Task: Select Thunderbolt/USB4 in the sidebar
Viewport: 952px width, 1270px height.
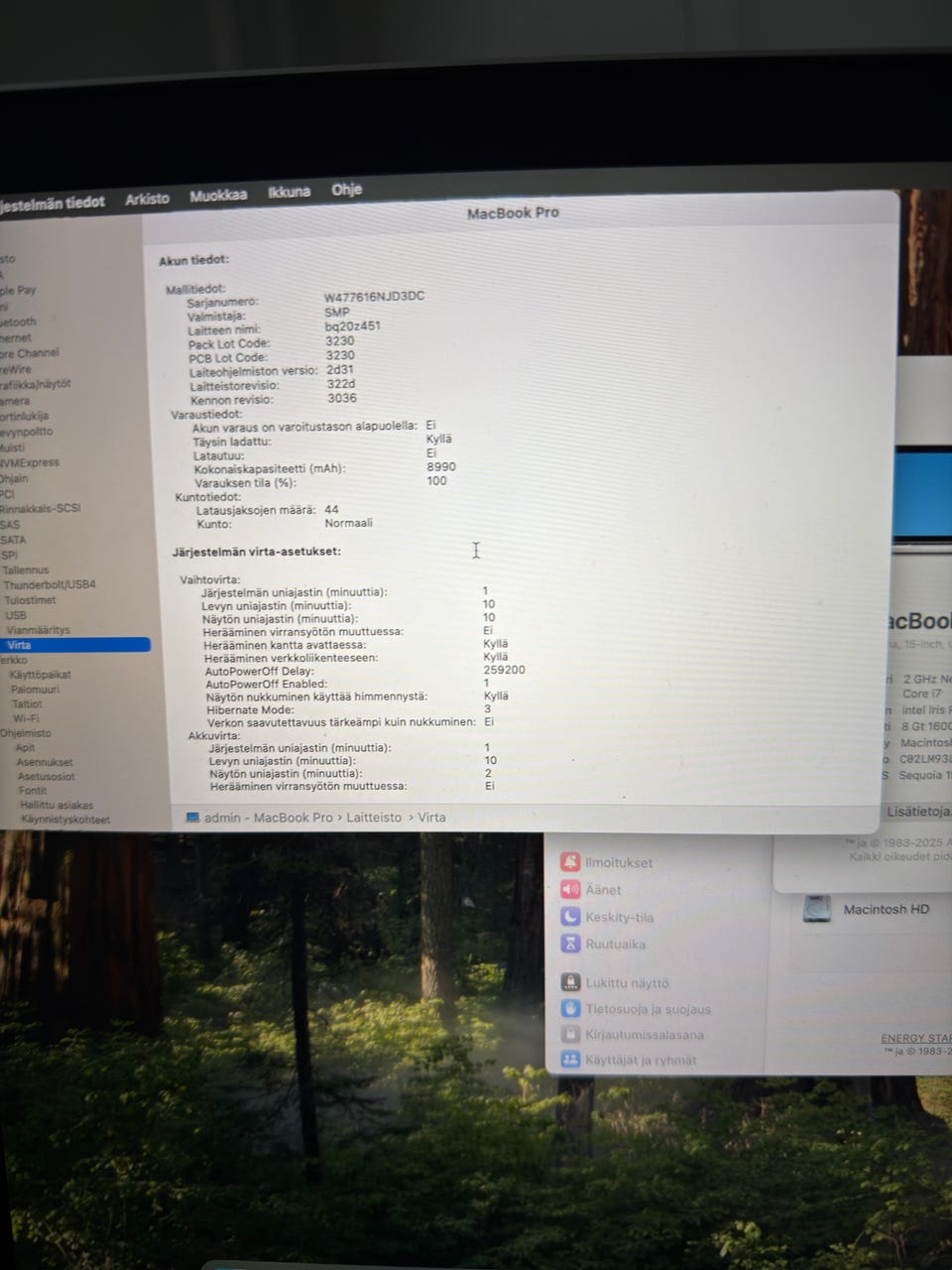Action: (50, 584)
